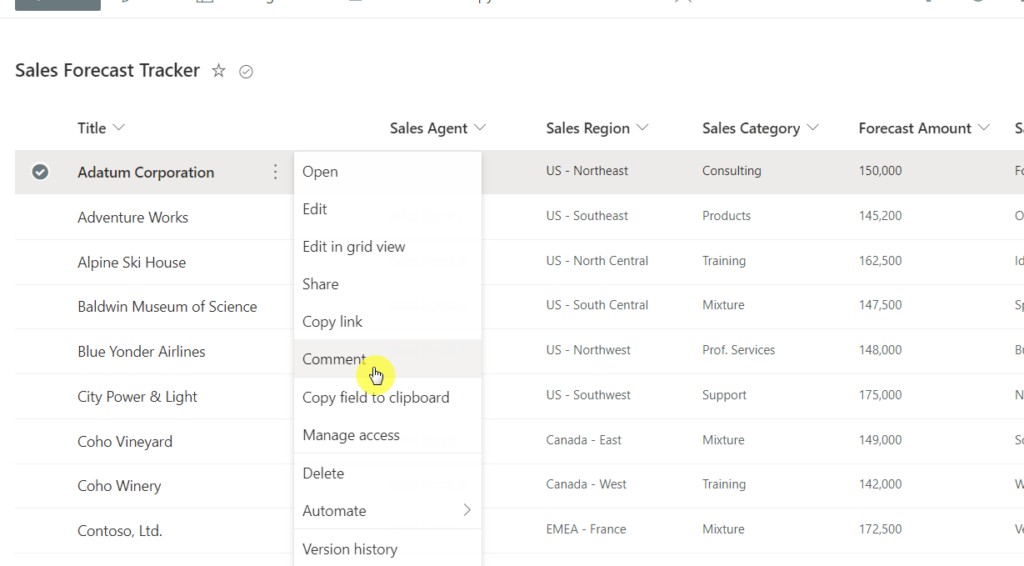Open the Blue Yonder Airlines item
Viewport: 1024px width, 566px height.
pyautogui.click(x=141, y=352)
